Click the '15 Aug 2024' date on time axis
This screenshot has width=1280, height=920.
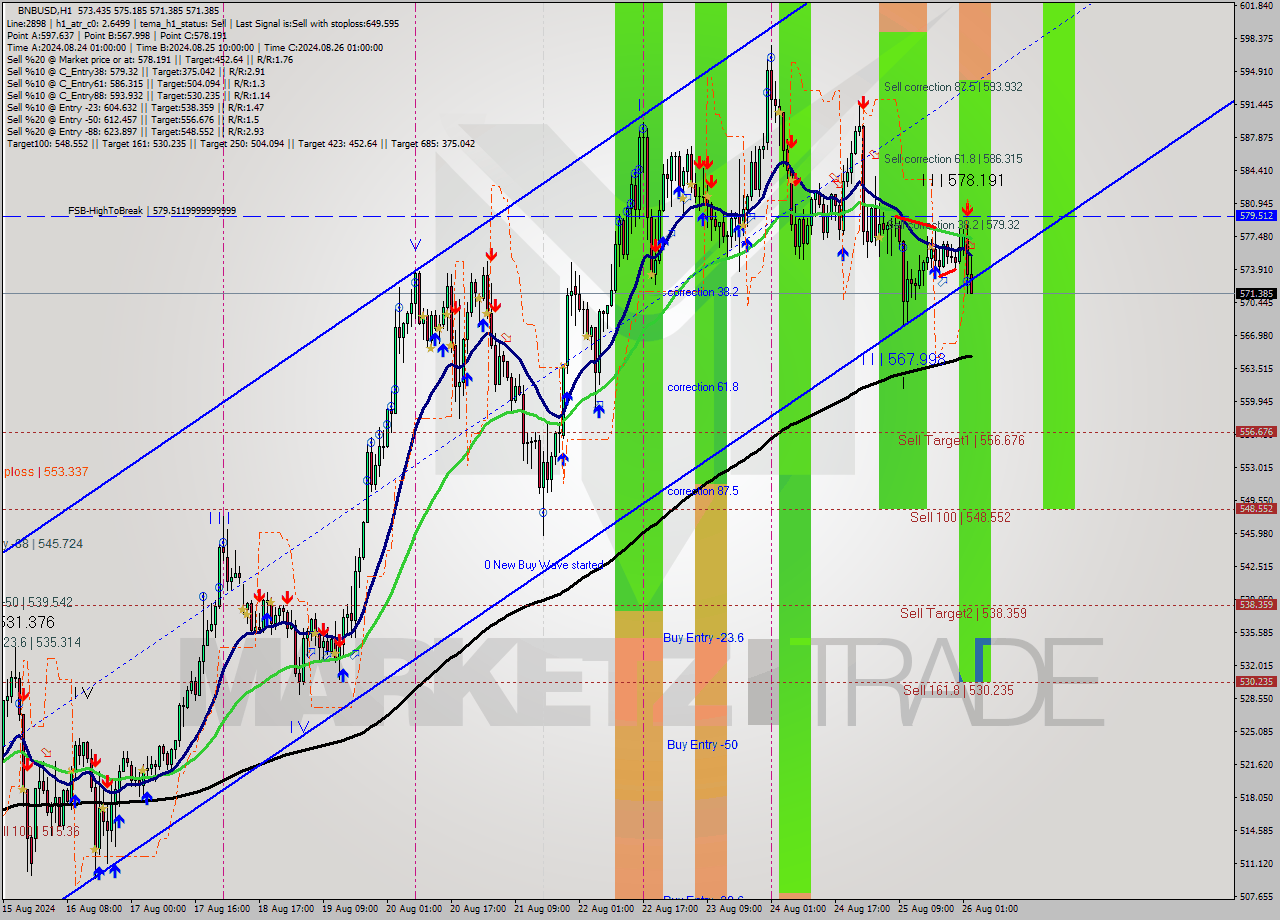[x=30, y=909]
